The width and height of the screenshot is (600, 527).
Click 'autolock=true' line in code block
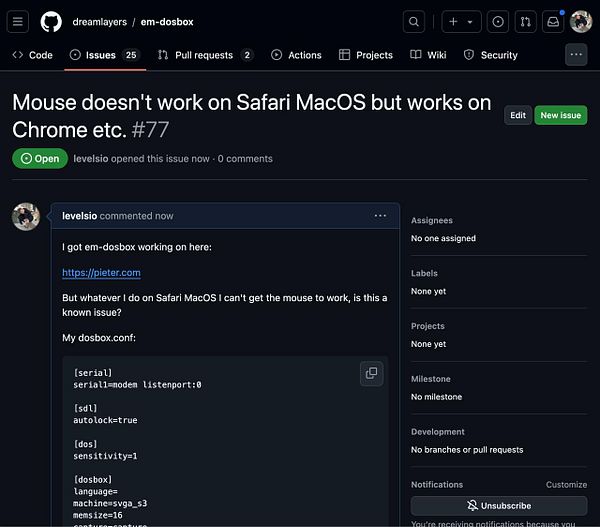105,420
